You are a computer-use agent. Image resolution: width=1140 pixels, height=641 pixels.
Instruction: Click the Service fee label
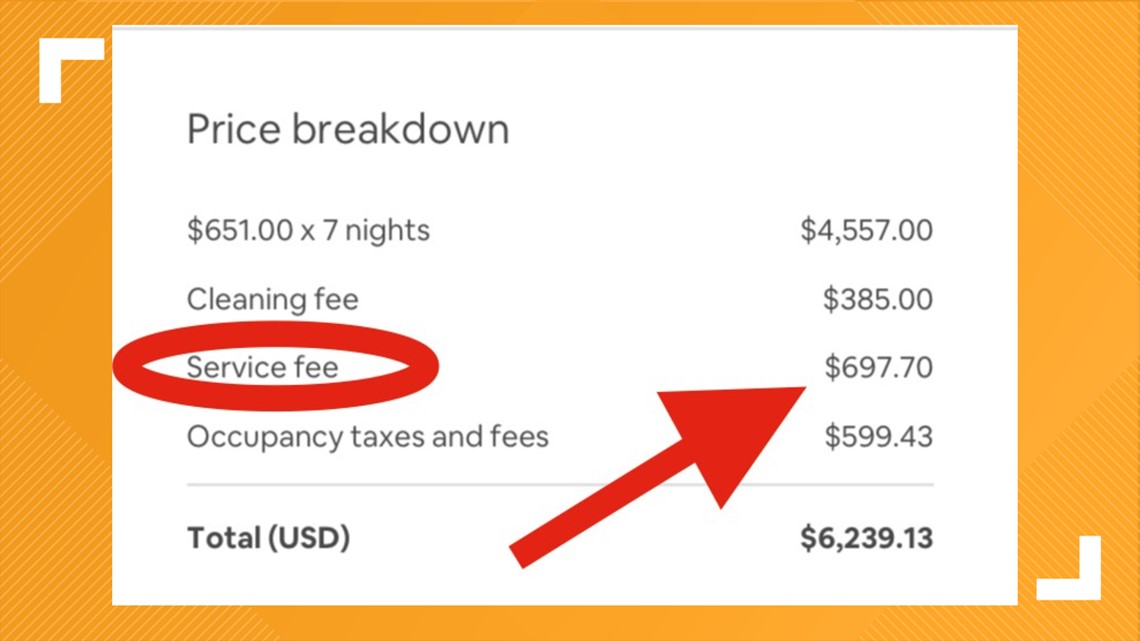tap(262, 367)
